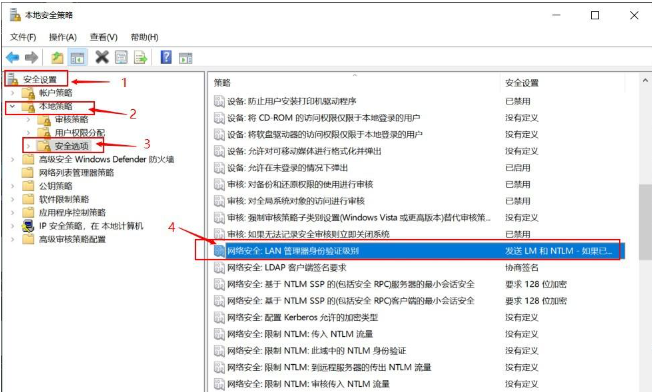This screenshot has width=652, height=392.
Task: Expand the 安全选项 tree node arrow
Action: [x=28, y=146]
